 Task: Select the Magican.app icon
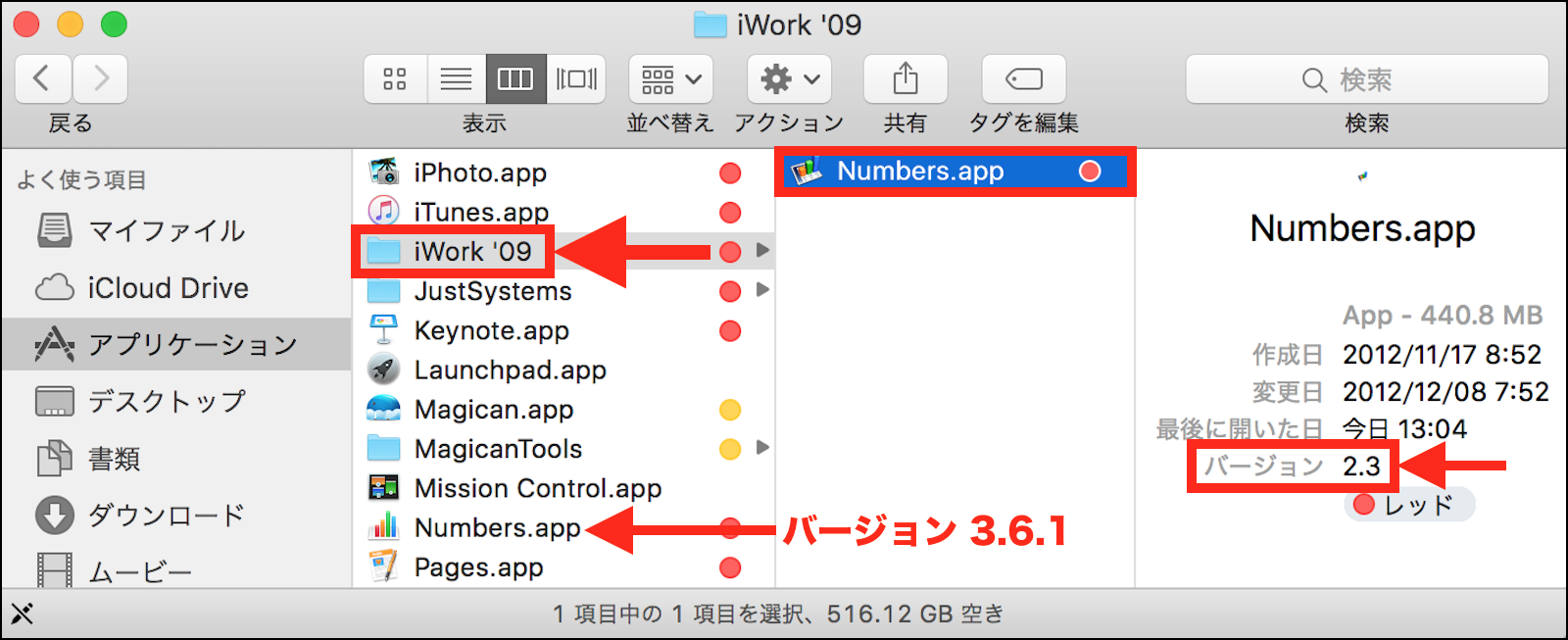[383, 409]
